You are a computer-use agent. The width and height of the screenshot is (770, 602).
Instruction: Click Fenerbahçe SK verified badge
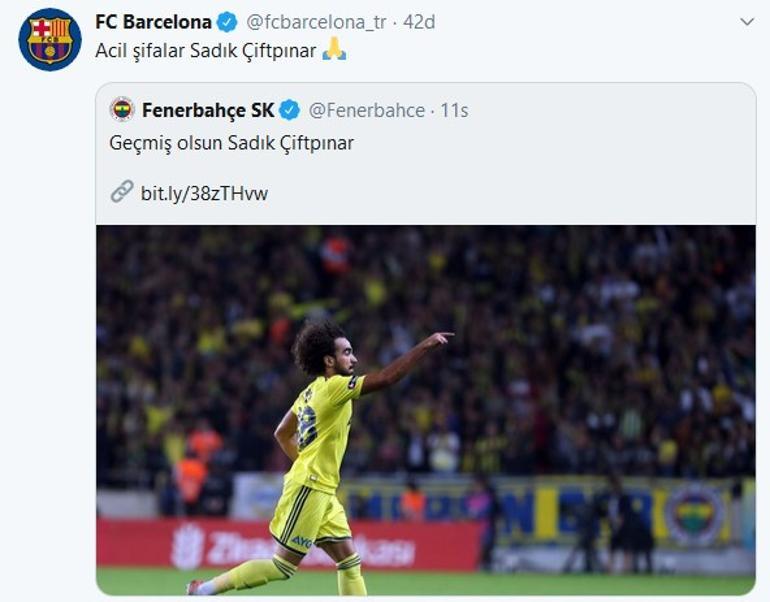(290, 110)
